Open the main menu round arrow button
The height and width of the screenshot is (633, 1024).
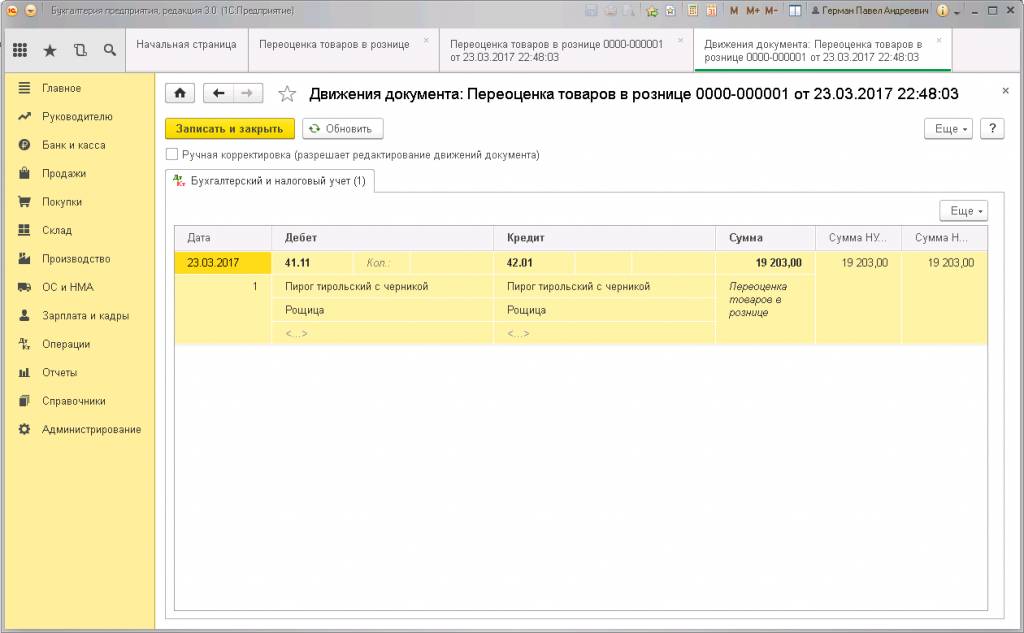click(31, 10)
